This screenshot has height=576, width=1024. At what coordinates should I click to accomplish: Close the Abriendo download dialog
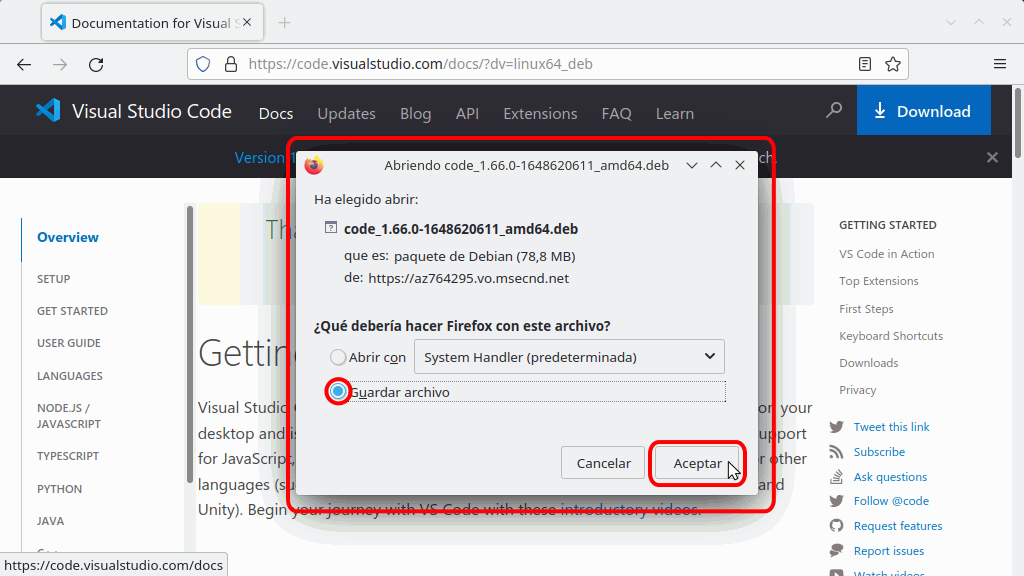click(740, 165)
